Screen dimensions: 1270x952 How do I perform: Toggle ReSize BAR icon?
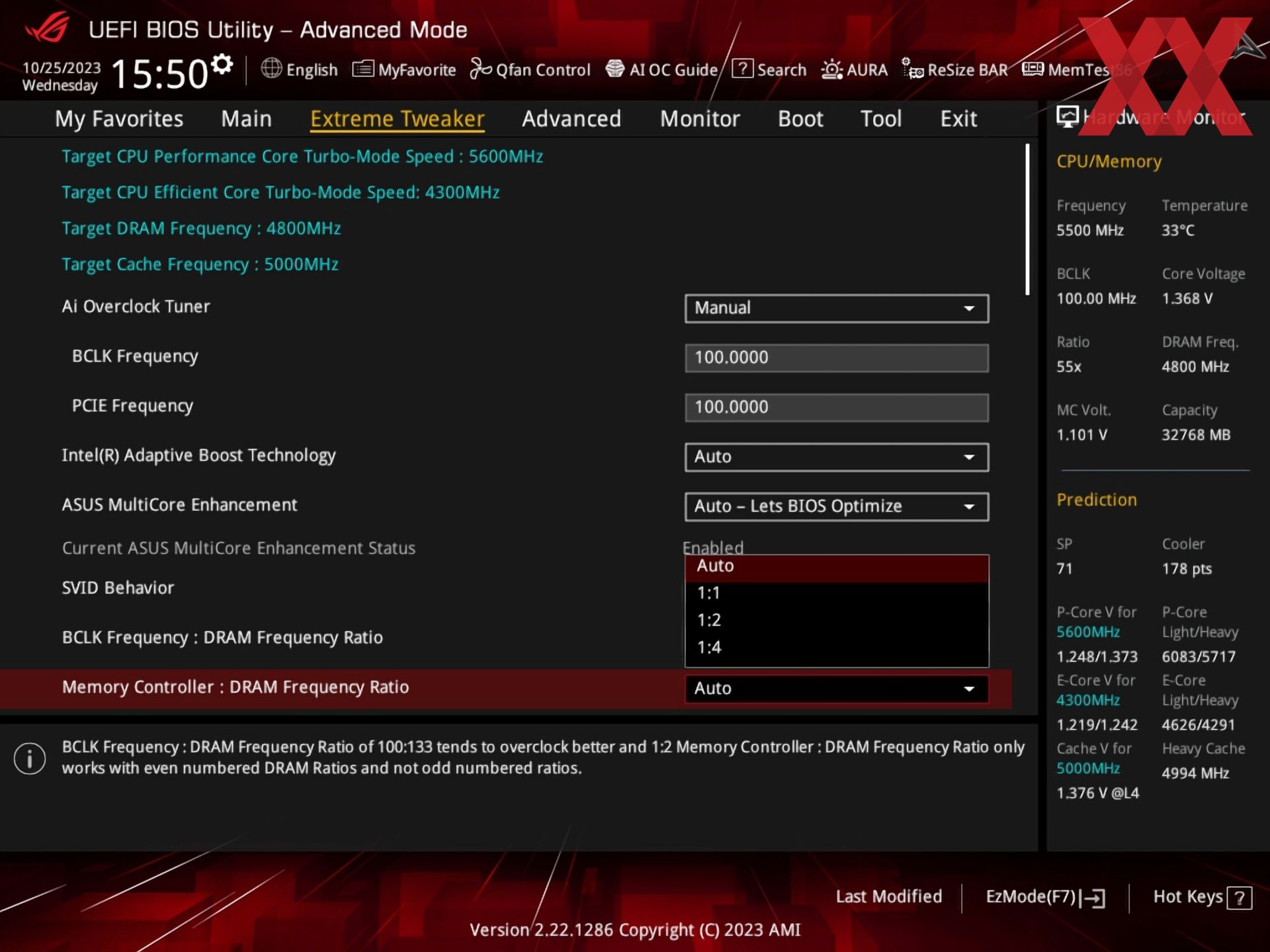point(913,69)
